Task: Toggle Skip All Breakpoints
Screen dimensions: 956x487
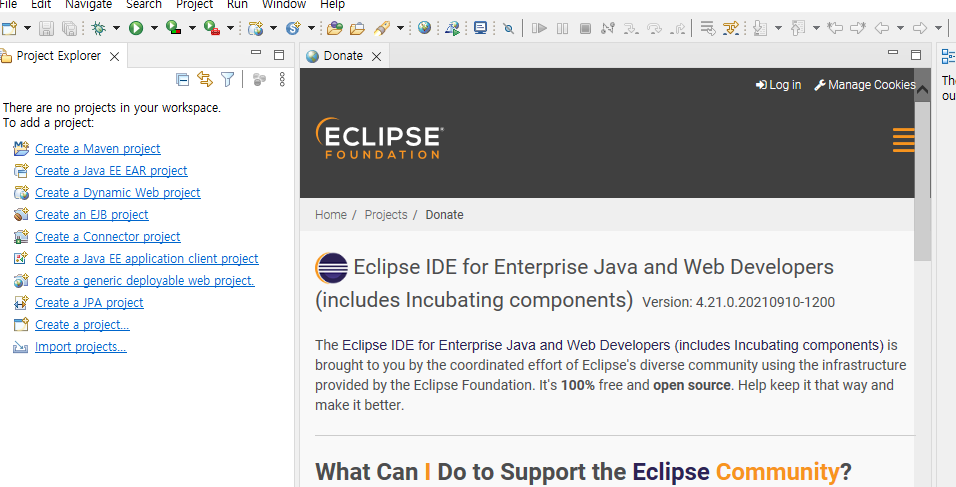Action: [508, 28]
